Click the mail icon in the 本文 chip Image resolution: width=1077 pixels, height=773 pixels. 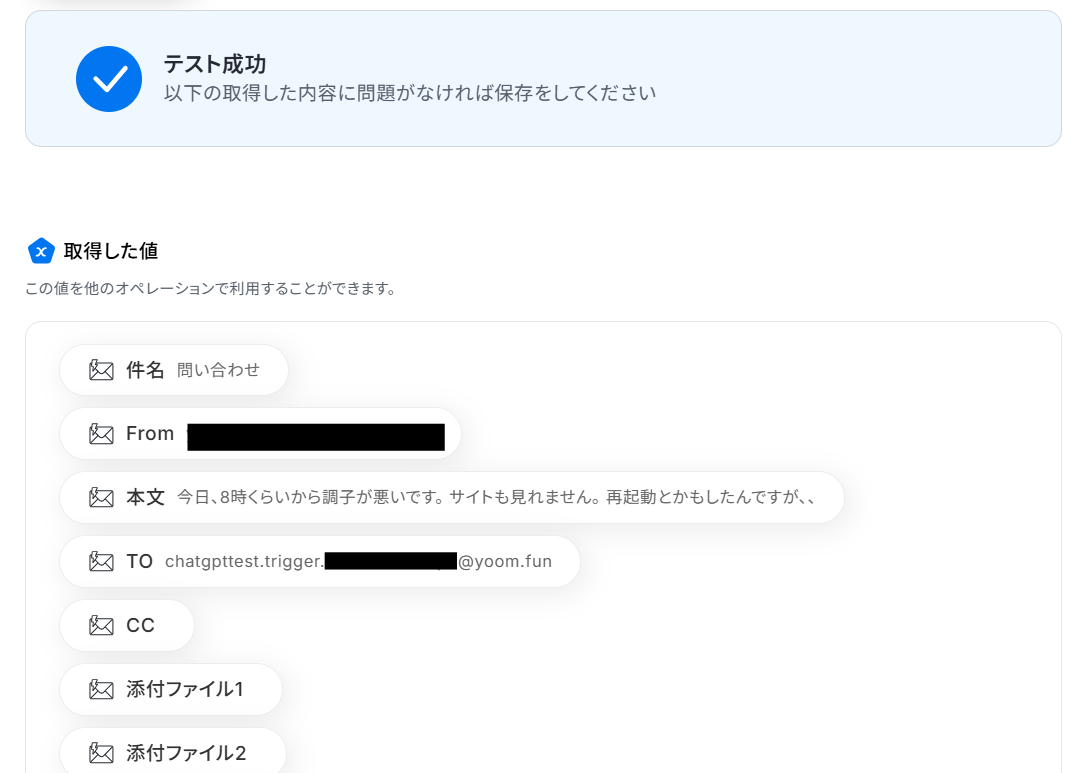pos(102,497)
